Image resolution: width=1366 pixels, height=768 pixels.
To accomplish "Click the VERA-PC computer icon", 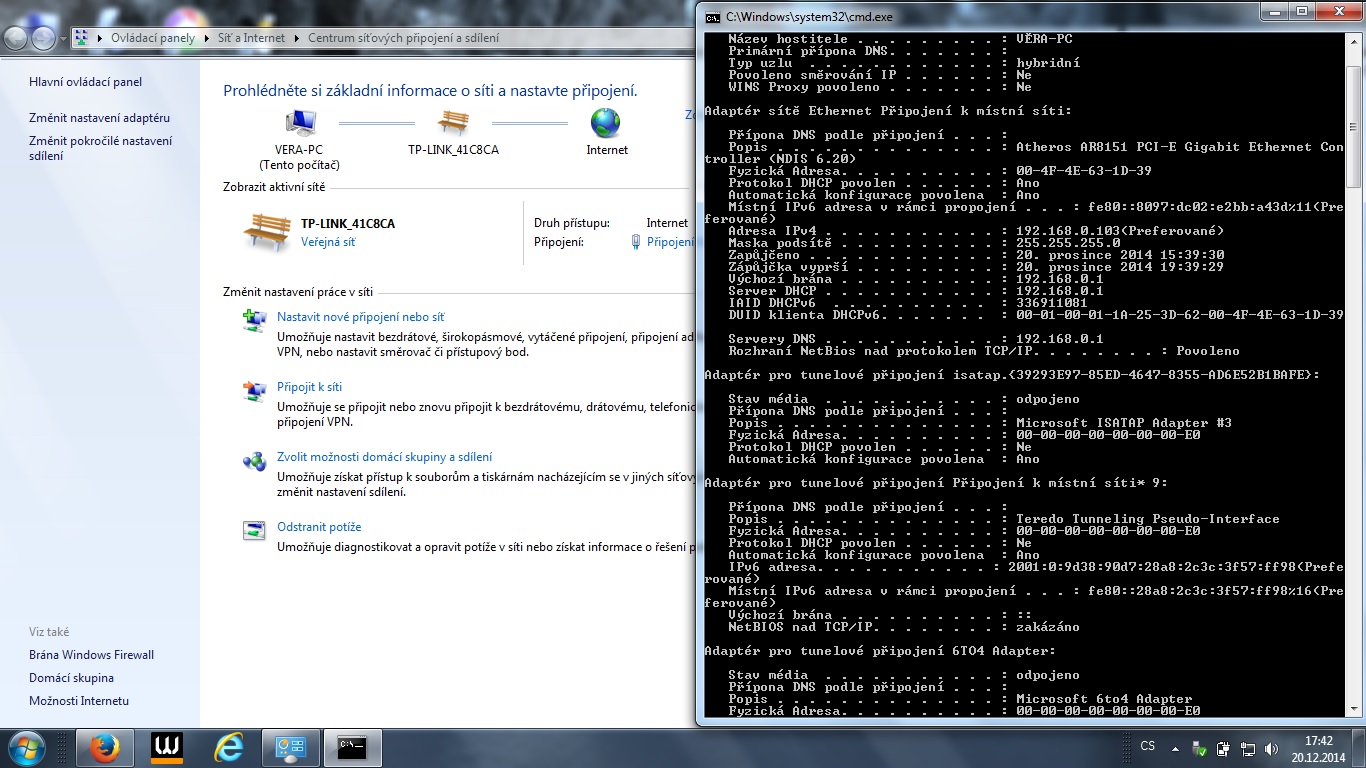I will tap(300, 123).
